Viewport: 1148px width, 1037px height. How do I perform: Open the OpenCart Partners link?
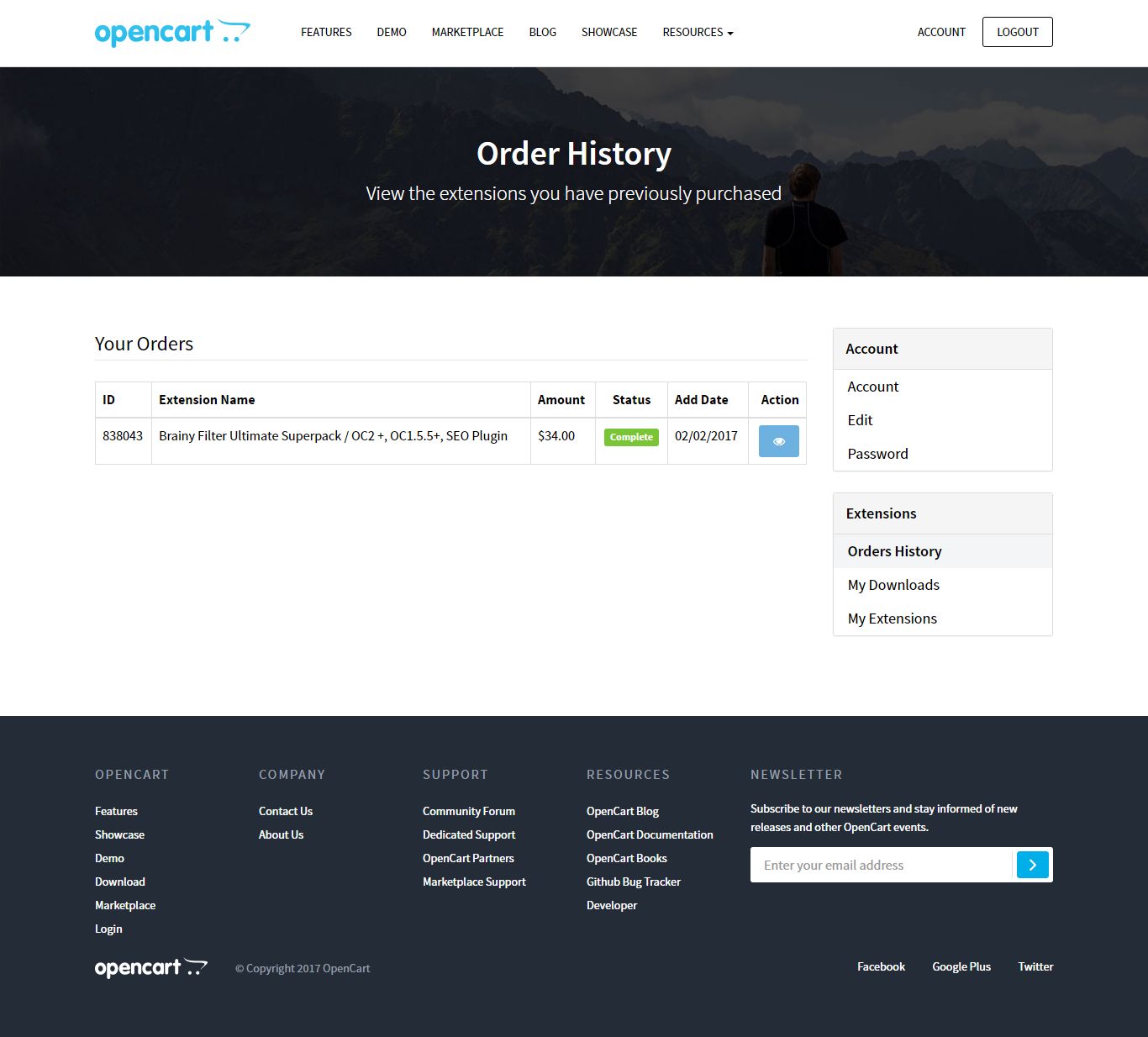click(468, 858)
